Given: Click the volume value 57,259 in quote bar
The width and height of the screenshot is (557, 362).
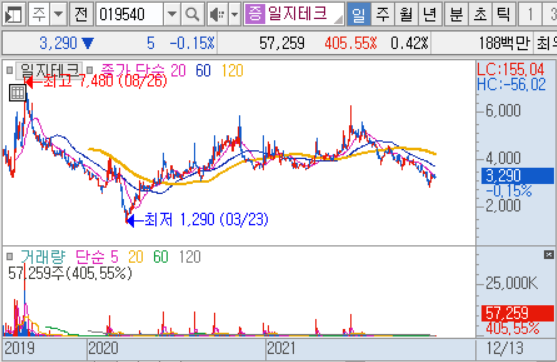Looking at the screenshot, I should point(282,43).
